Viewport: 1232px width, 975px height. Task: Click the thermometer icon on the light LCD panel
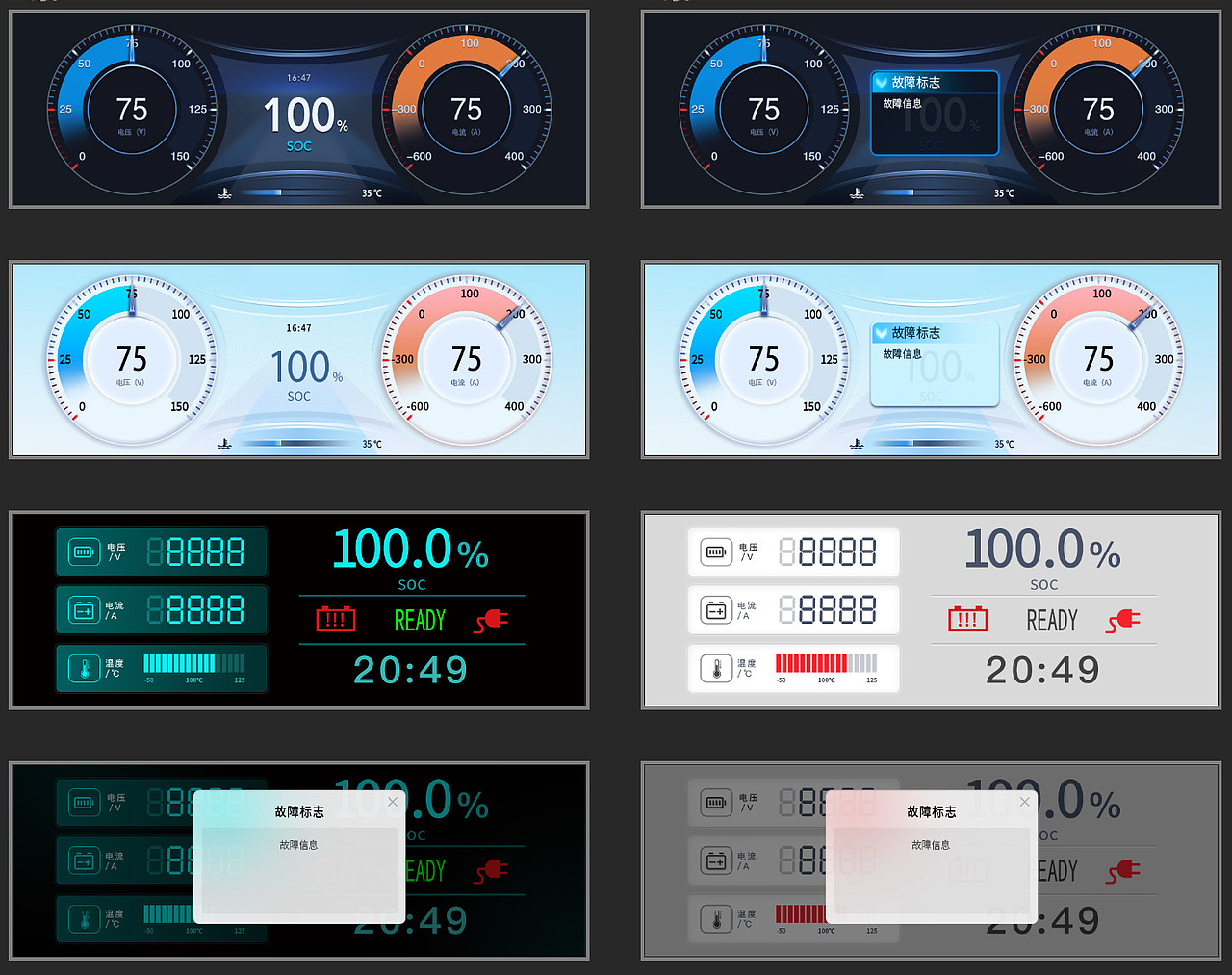[x=715, y=668]
